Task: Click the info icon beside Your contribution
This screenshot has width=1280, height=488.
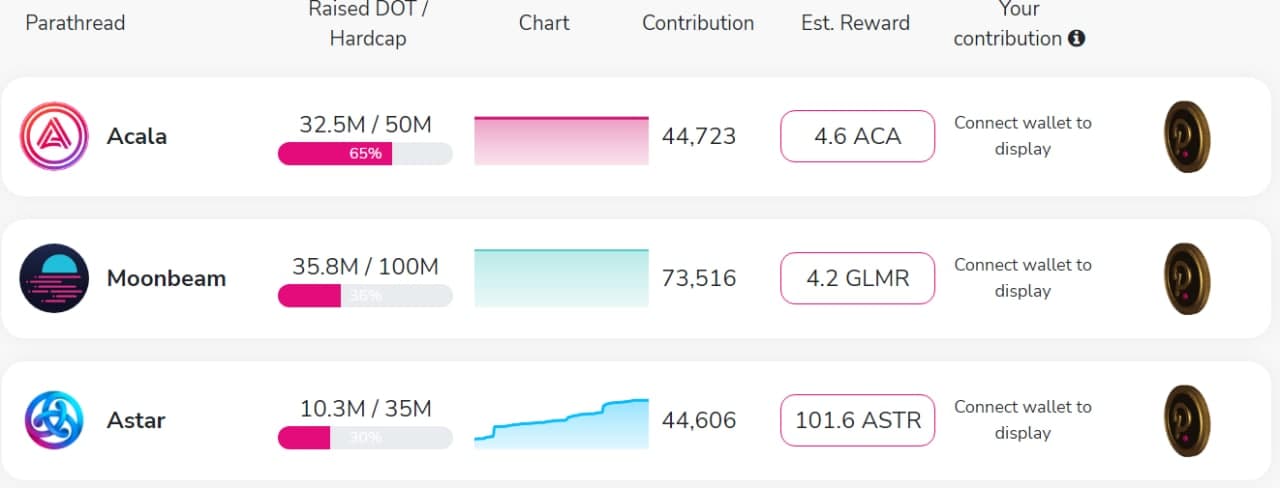Action: 1077,39
